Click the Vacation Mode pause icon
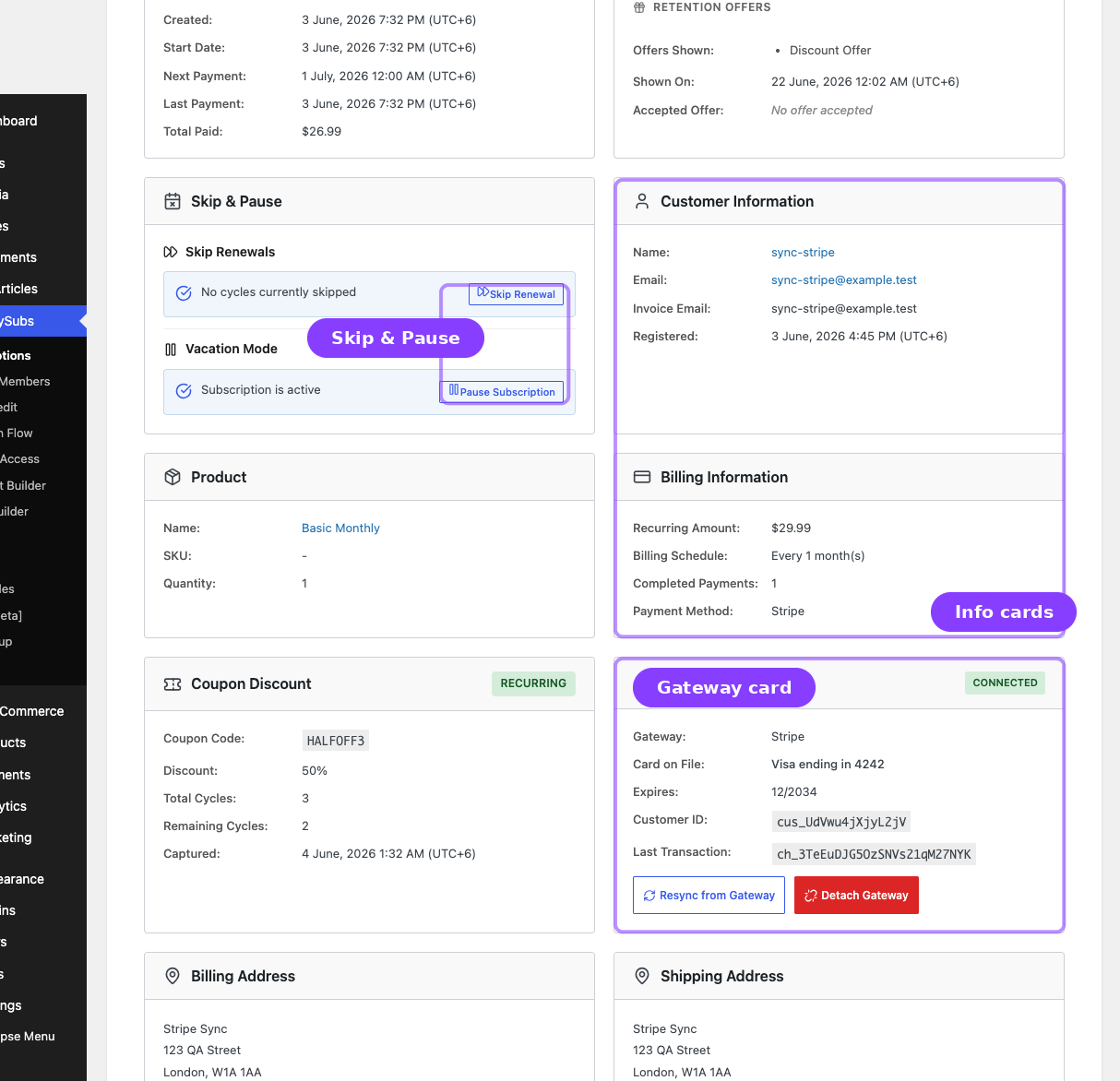Image resolution: width=1120 pixels, height=1081 pixels. pos(171,350)
